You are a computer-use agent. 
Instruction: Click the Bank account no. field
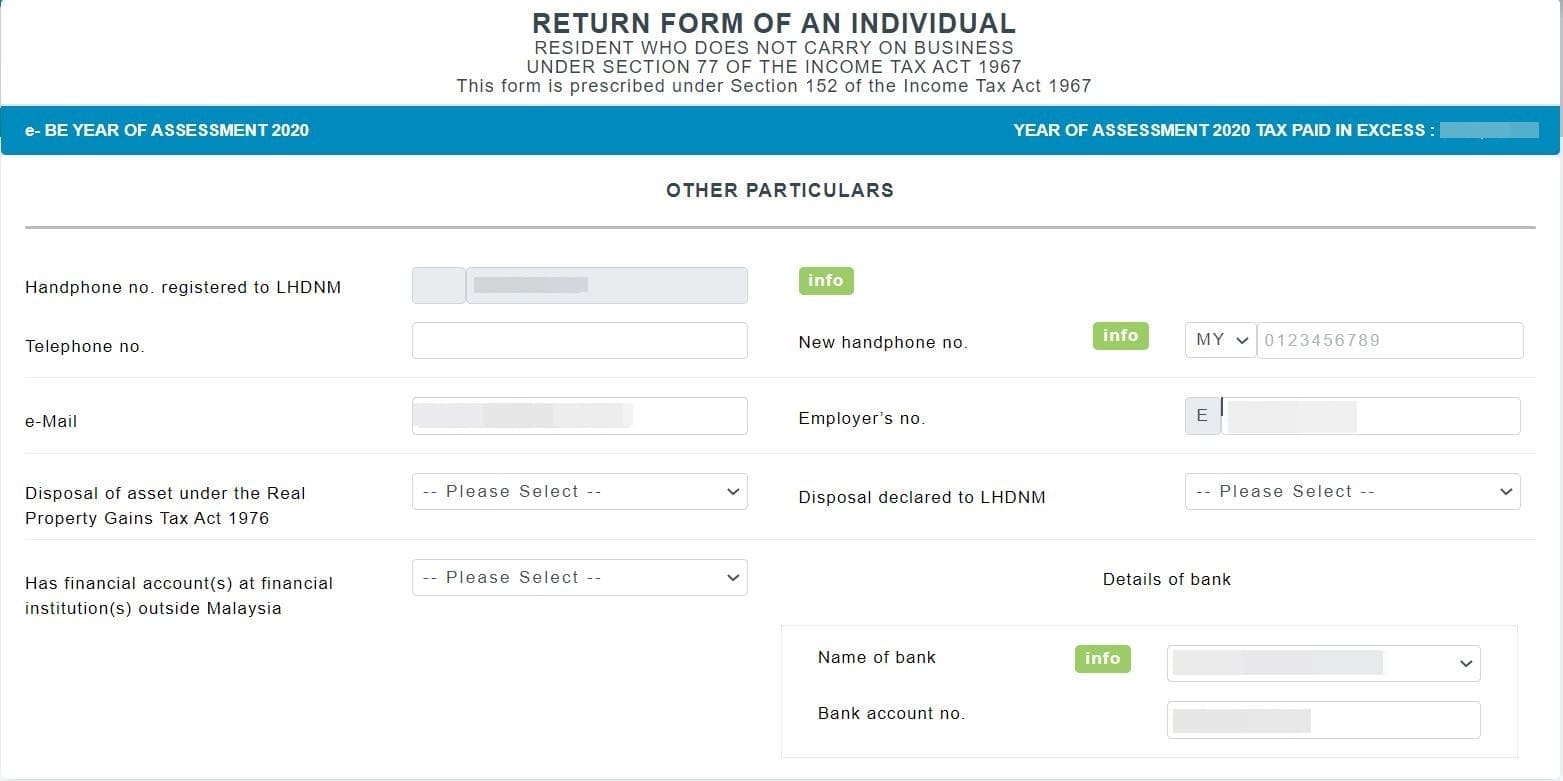click(x=1323, y=720)
